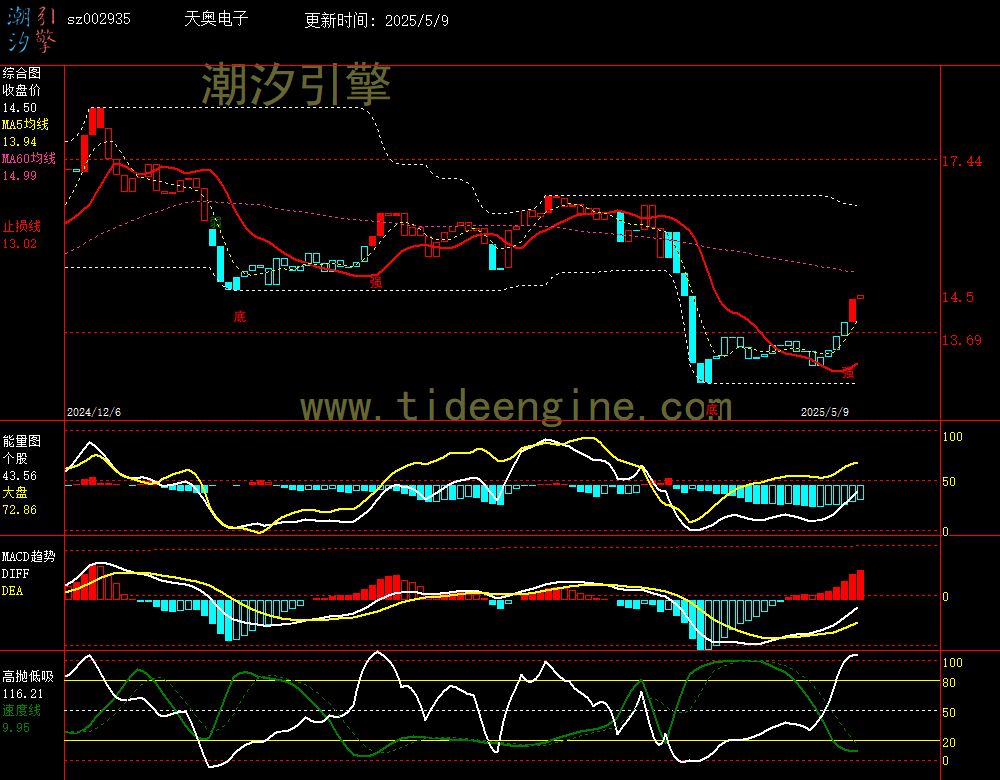Click the 个股 legend label

point(15,459)
